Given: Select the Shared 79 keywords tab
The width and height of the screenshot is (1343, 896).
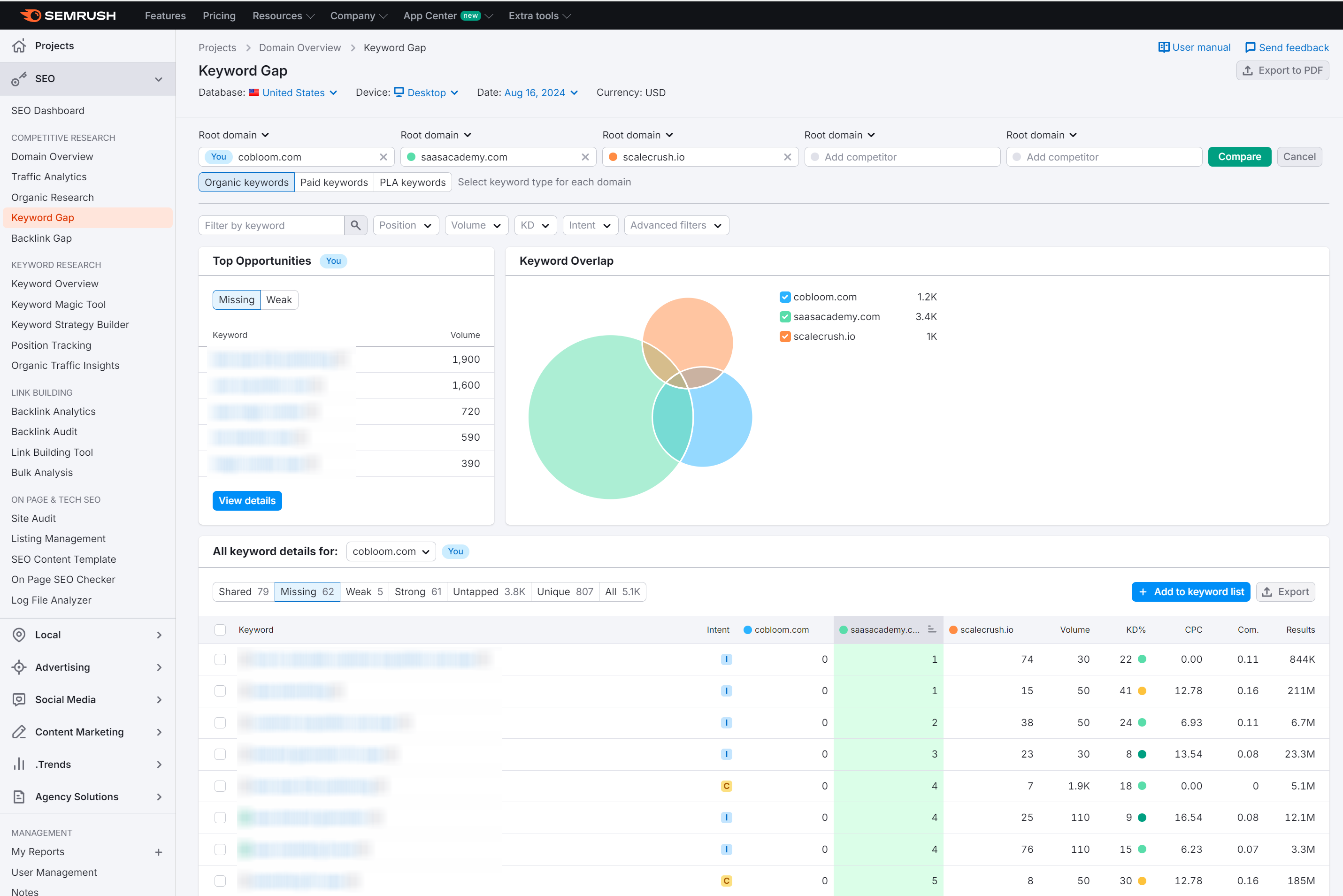Looking at the screenshot, I should [244, 592].
